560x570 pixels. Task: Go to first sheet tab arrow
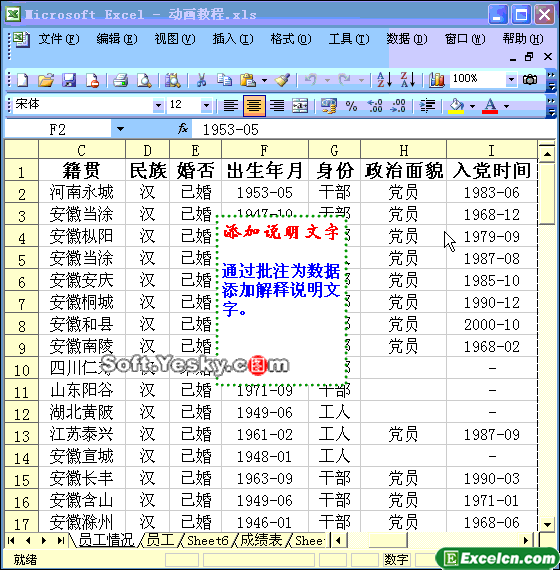(11, 541)
